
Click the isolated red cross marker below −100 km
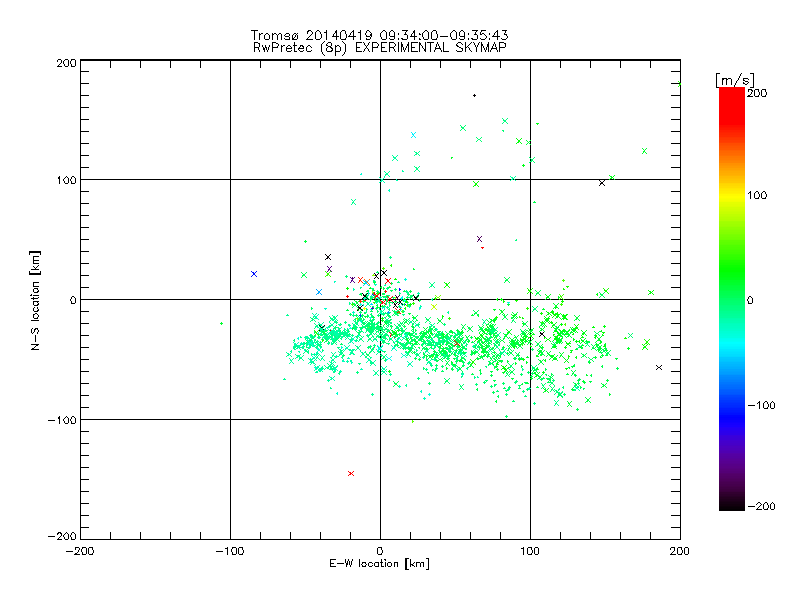click(x=351, y=473)
